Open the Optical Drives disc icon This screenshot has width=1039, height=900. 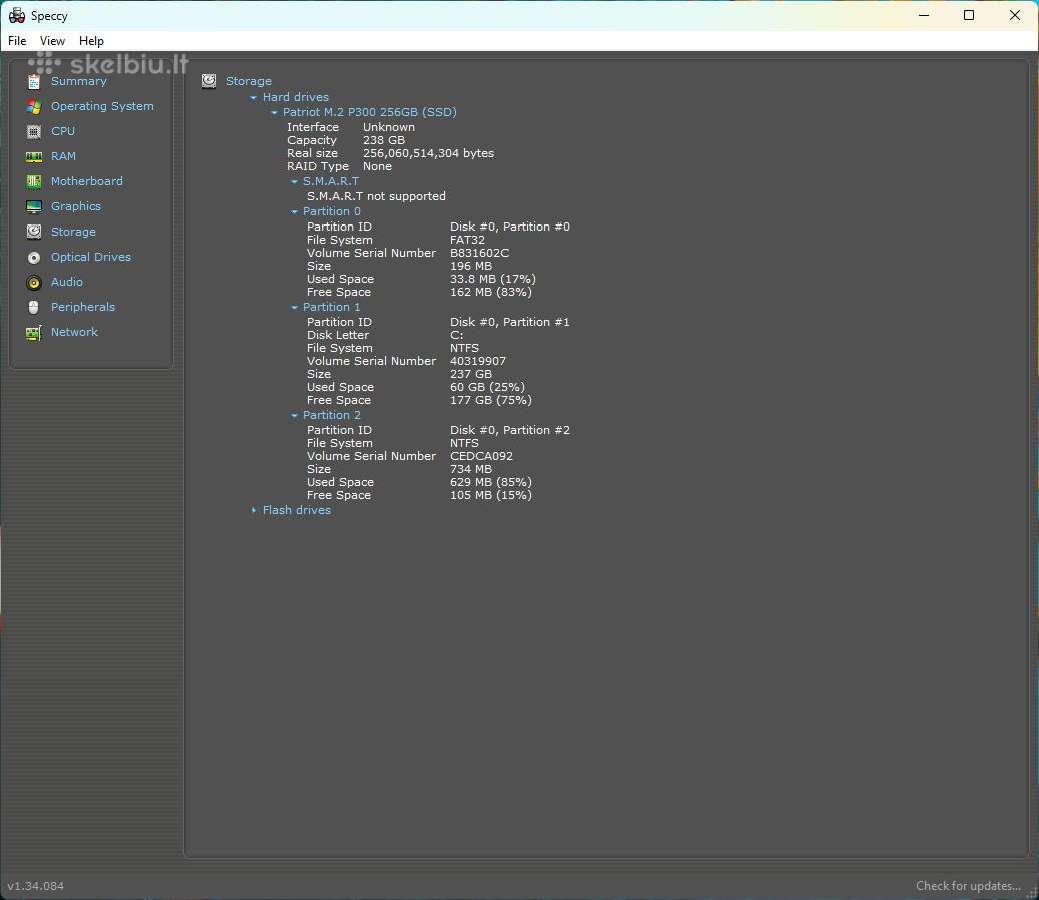pyautogui.click(x=34, y=257)
